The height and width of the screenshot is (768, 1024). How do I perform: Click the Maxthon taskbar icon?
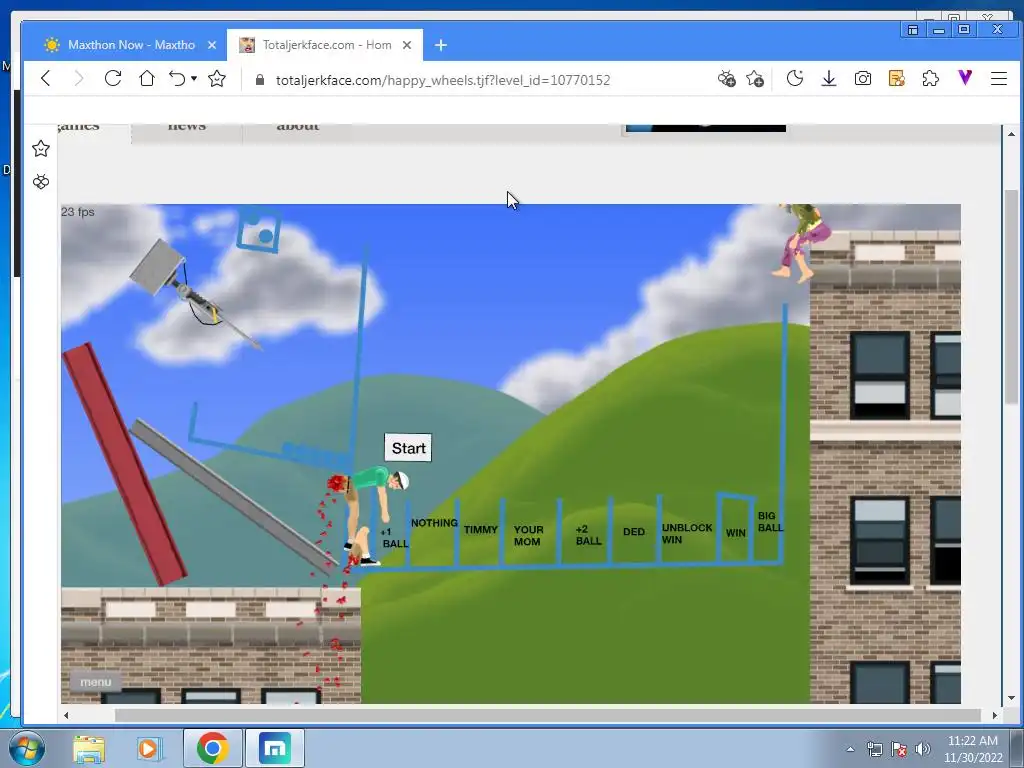(275, 748)
